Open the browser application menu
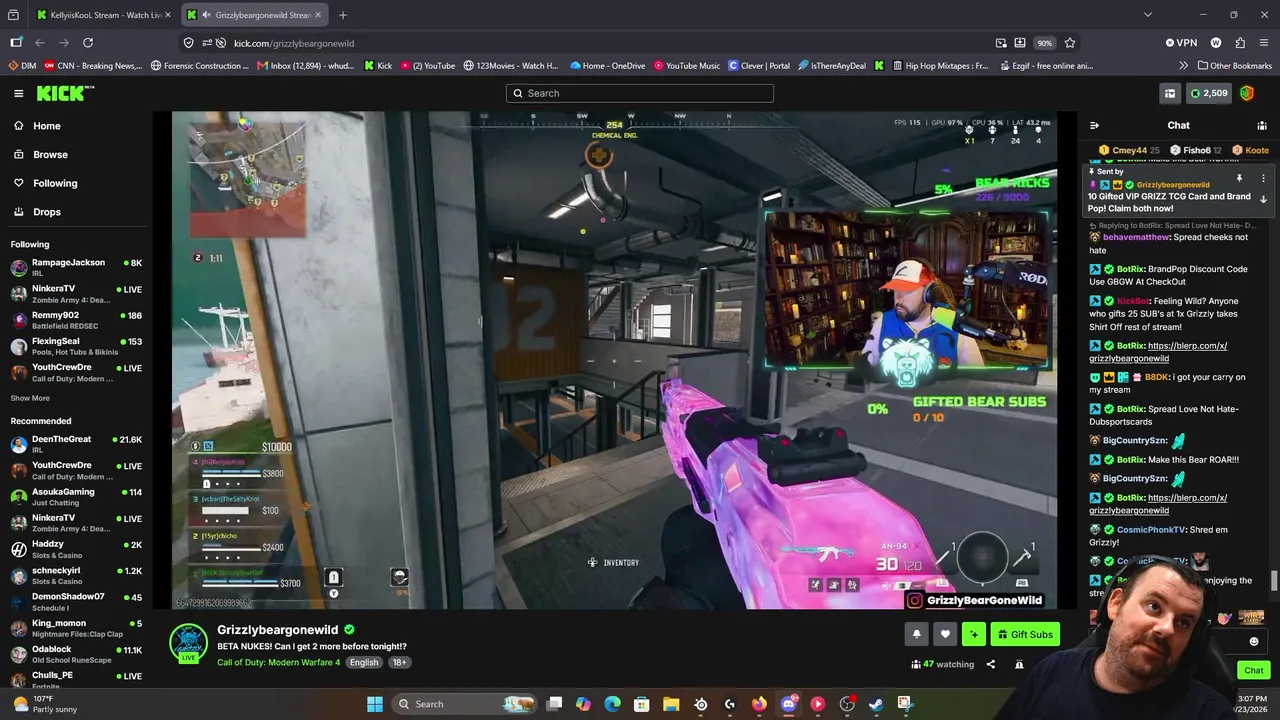The image size is (1280, 720). 1264,43
